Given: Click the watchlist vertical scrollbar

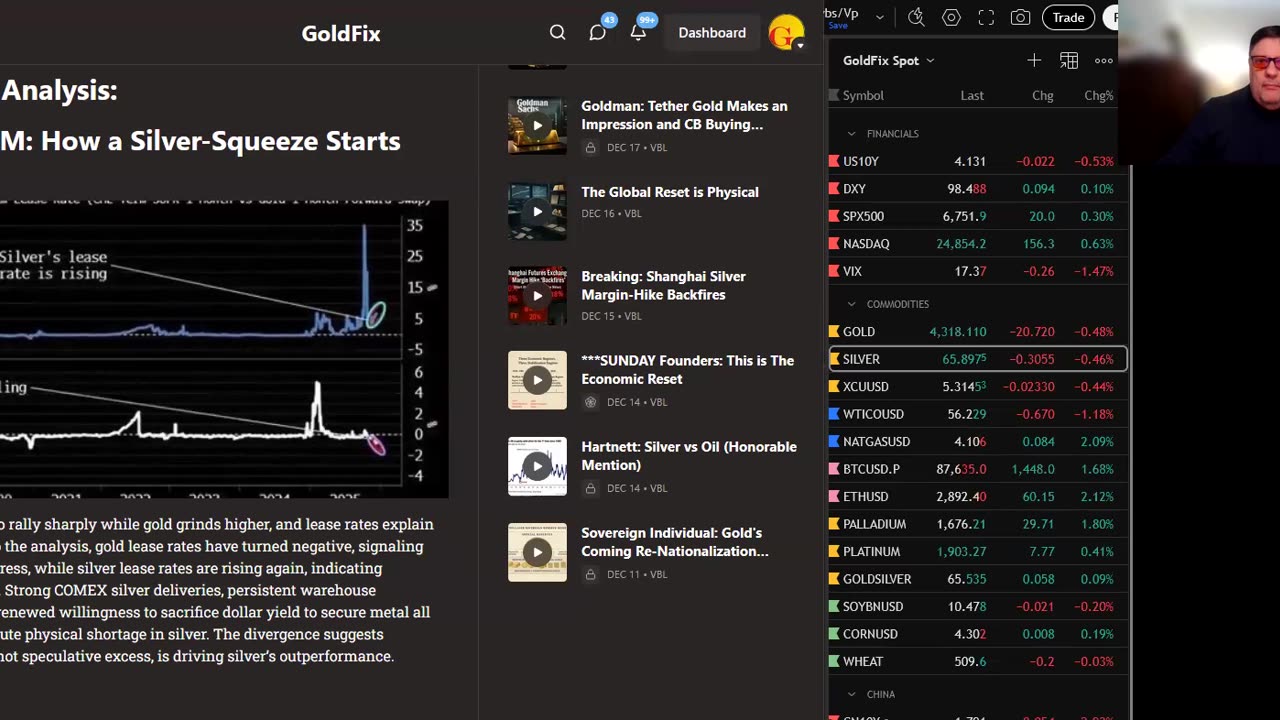Looking at the screenshot, I should click(x=1130, y=440).
